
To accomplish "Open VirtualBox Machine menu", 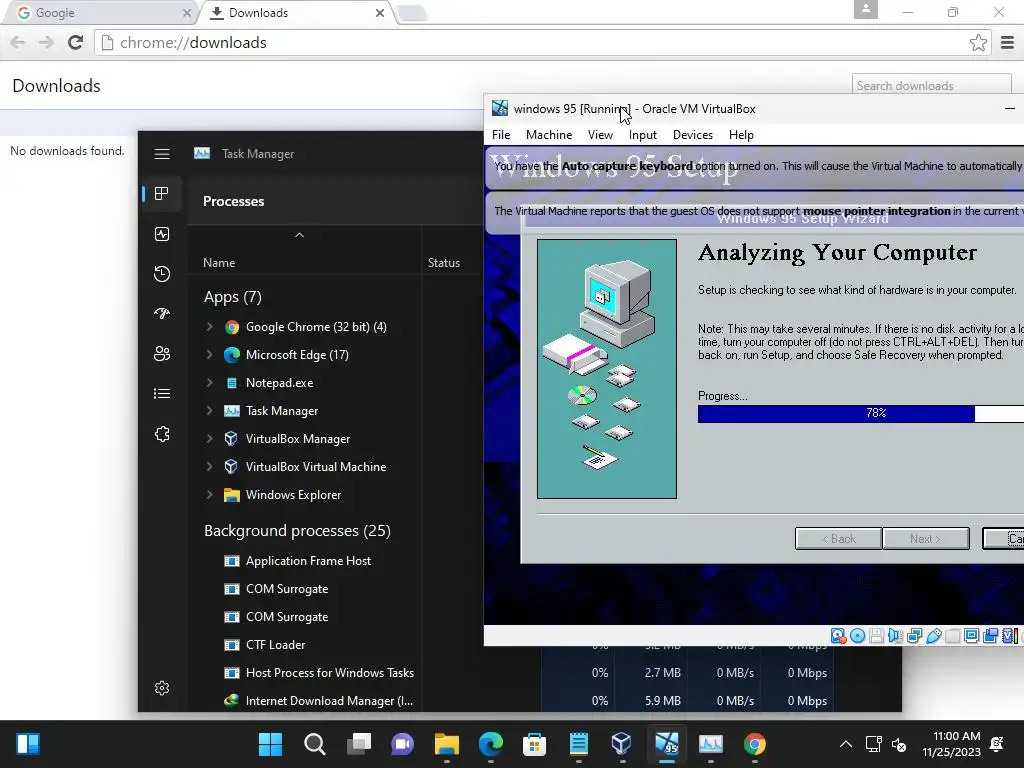I will pos(549,135).
